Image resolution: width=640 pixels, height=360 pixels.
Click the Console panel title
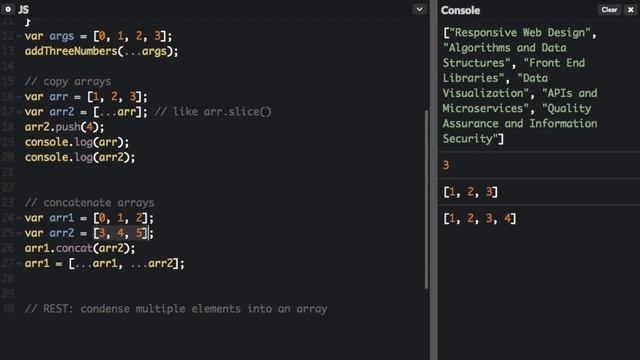[x=460, y=10]
